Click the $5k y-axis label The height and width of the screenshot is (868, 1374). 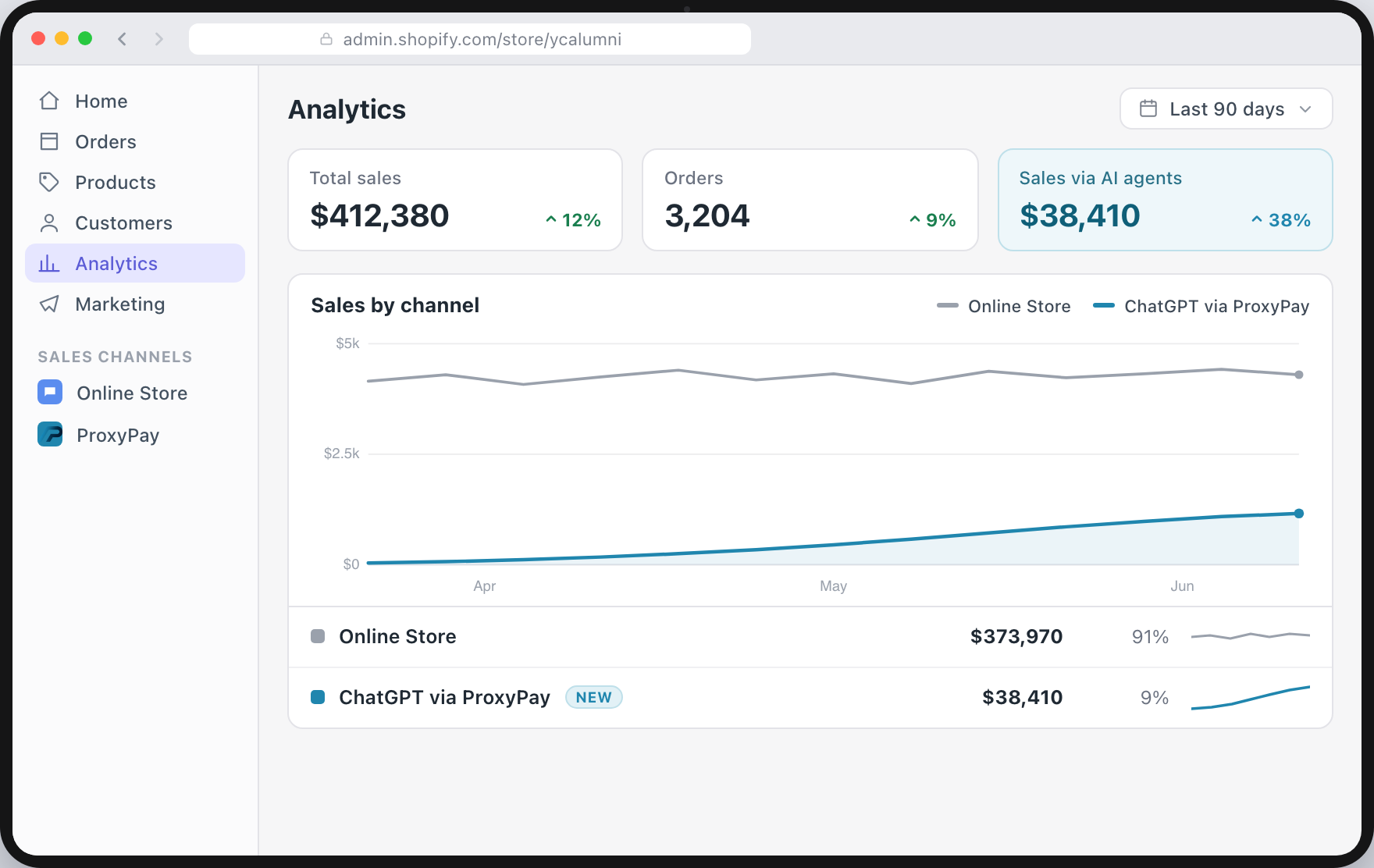click(x=348, y=343)
